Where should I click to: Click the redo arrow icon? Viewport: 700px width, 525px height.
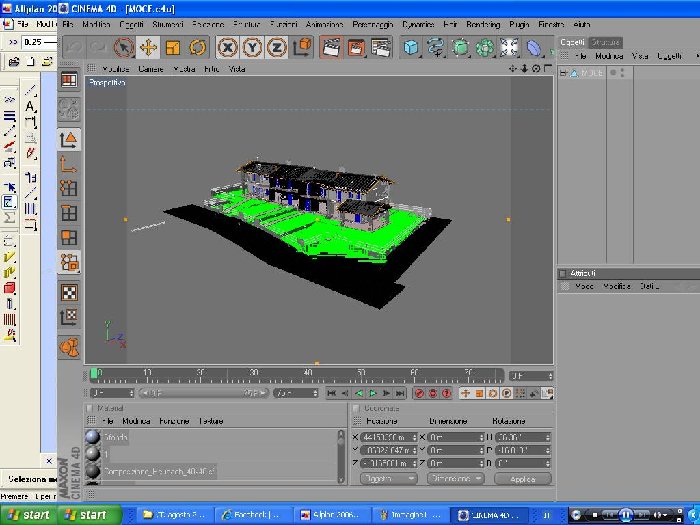pyautogui.click(x=98, y=47)
